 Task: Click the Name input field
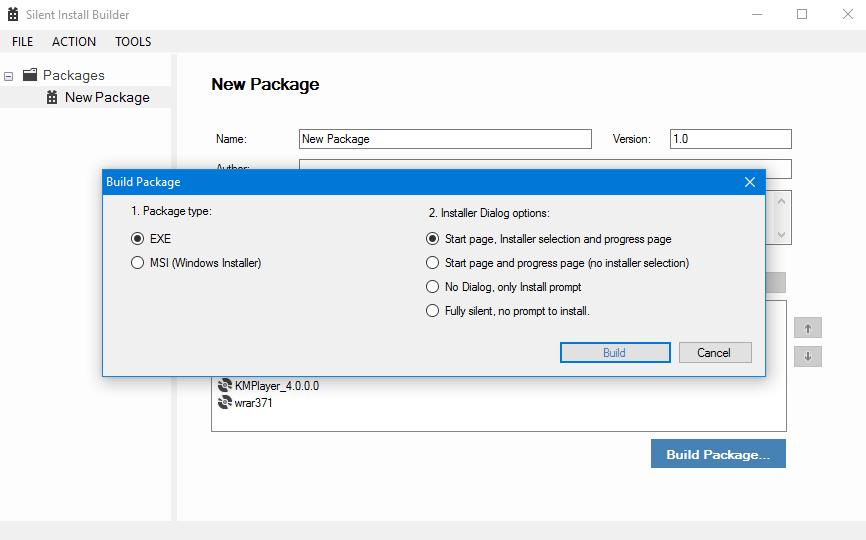[x=445, y=139]
